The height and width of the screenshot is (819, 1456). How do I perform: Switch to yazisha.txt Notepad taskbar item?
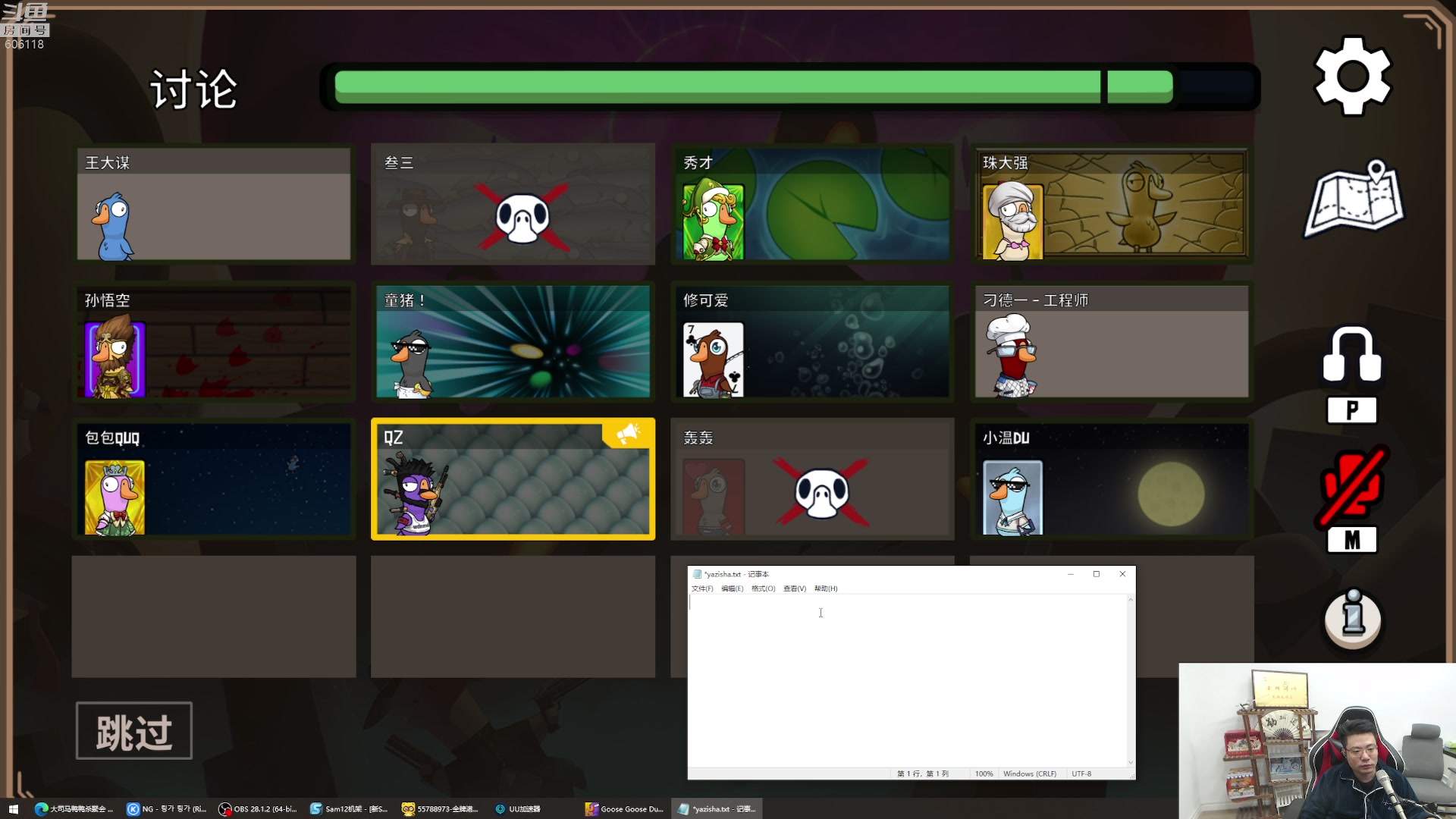coord(717,809)
